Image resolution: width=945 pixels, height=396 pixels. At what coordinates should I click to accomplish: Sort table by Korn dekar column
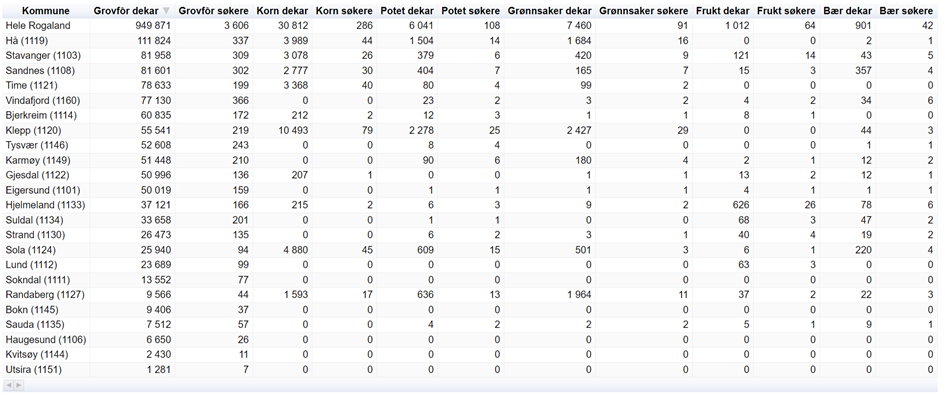[282, 11]
